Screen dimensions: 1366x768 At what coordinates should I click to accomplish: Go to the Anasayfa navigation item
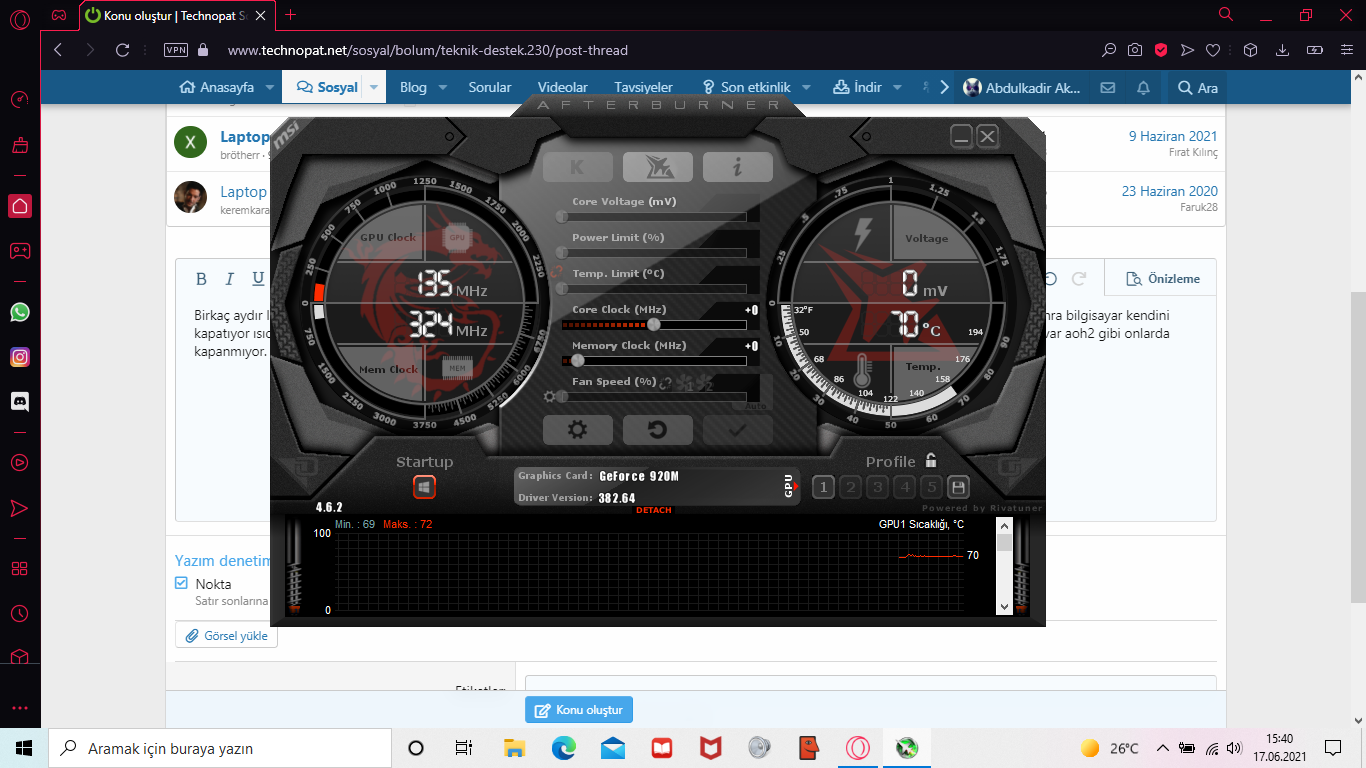tap(219, 87)
